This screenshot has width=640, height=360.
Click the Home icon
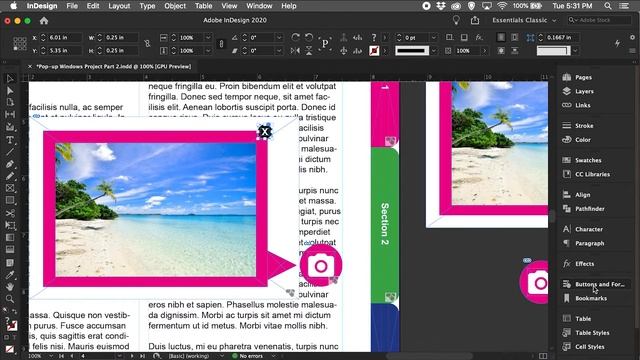coord(44,20)
